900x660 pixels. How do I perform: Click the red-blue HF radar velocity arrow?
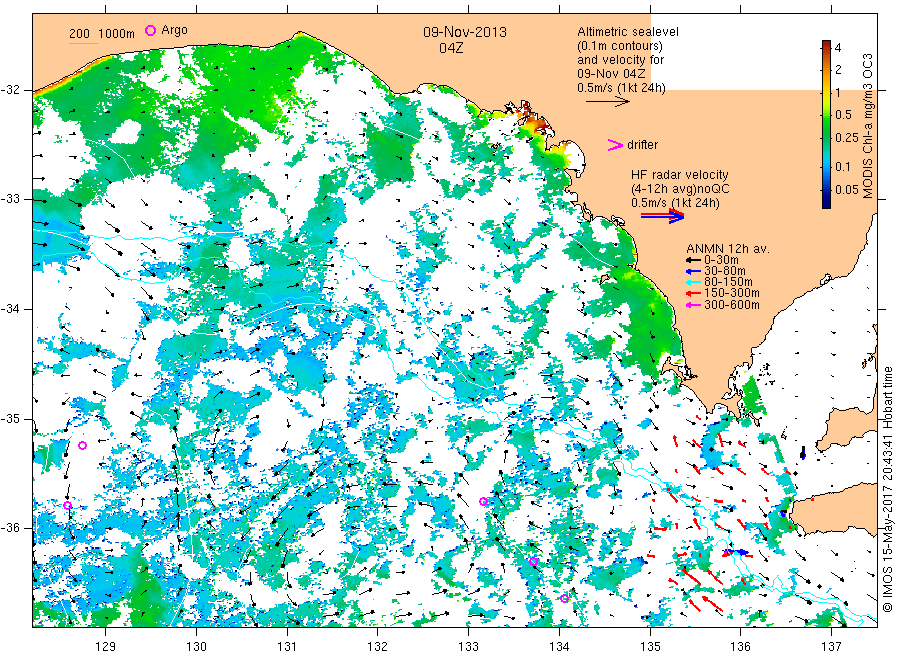[662, 216]
